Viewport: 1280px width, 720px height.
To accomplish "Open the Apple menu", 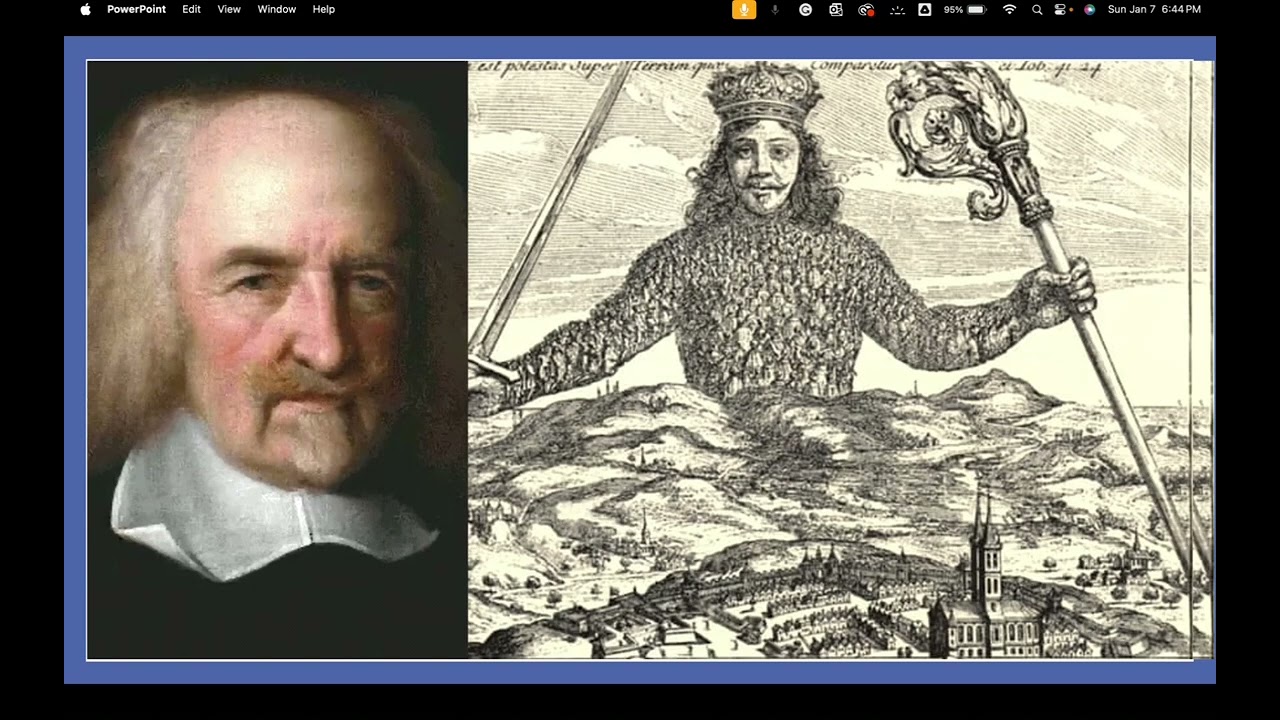I will click(85, 9).
